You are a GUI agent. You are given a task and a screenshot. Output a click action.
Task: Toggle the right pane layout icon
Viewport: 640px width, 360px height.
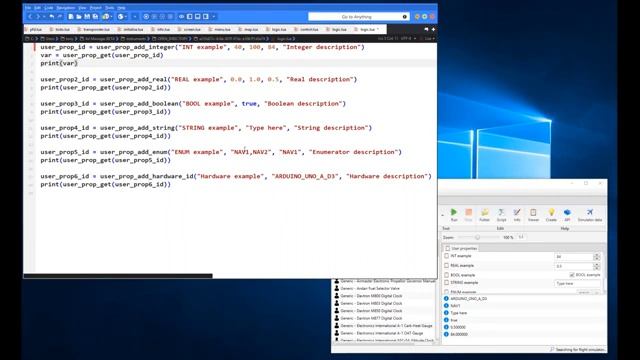(x=206, y=17)
